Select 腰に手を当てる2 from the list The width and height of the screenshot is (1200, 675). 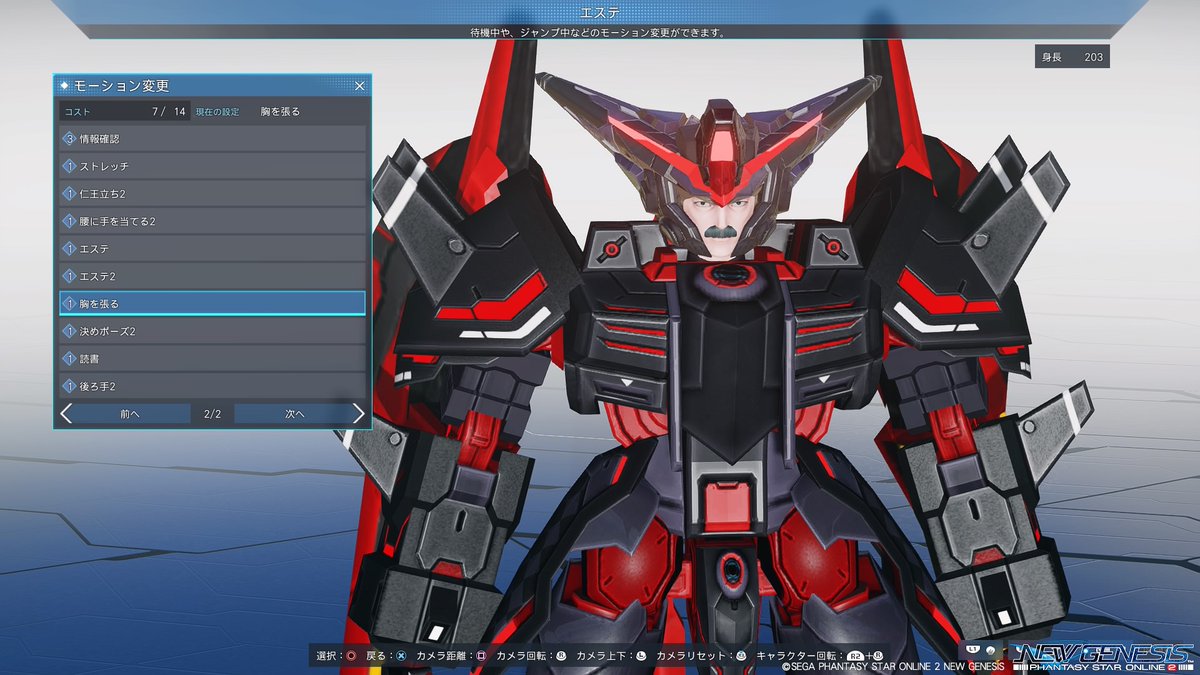click(212, 221)
